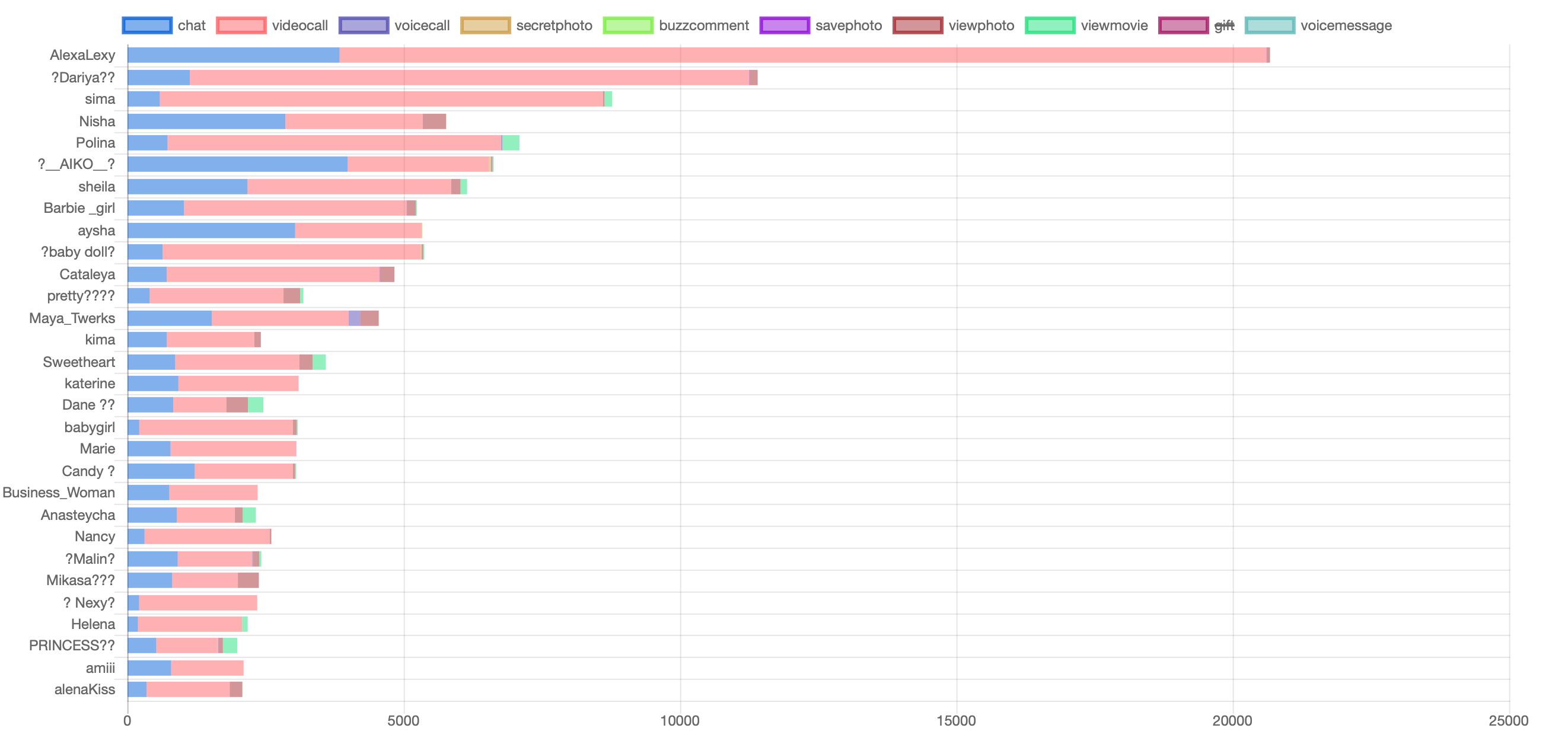Click Candy ? chat bar segment

(x=161, y=471)
